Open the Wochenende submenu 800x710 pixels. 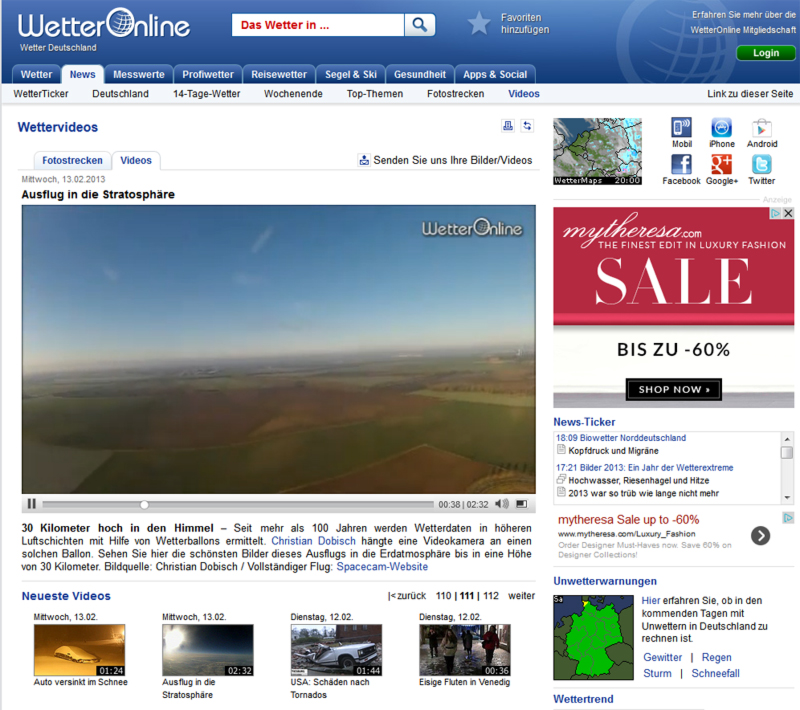pos(293,94)
